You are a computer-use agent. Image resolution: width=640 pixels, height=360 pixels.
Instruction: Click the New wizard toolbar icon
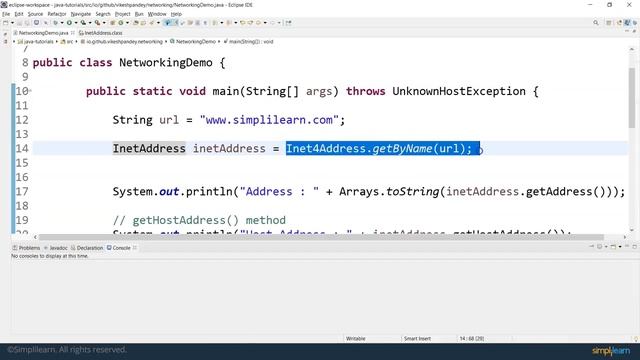click(5, 23)
